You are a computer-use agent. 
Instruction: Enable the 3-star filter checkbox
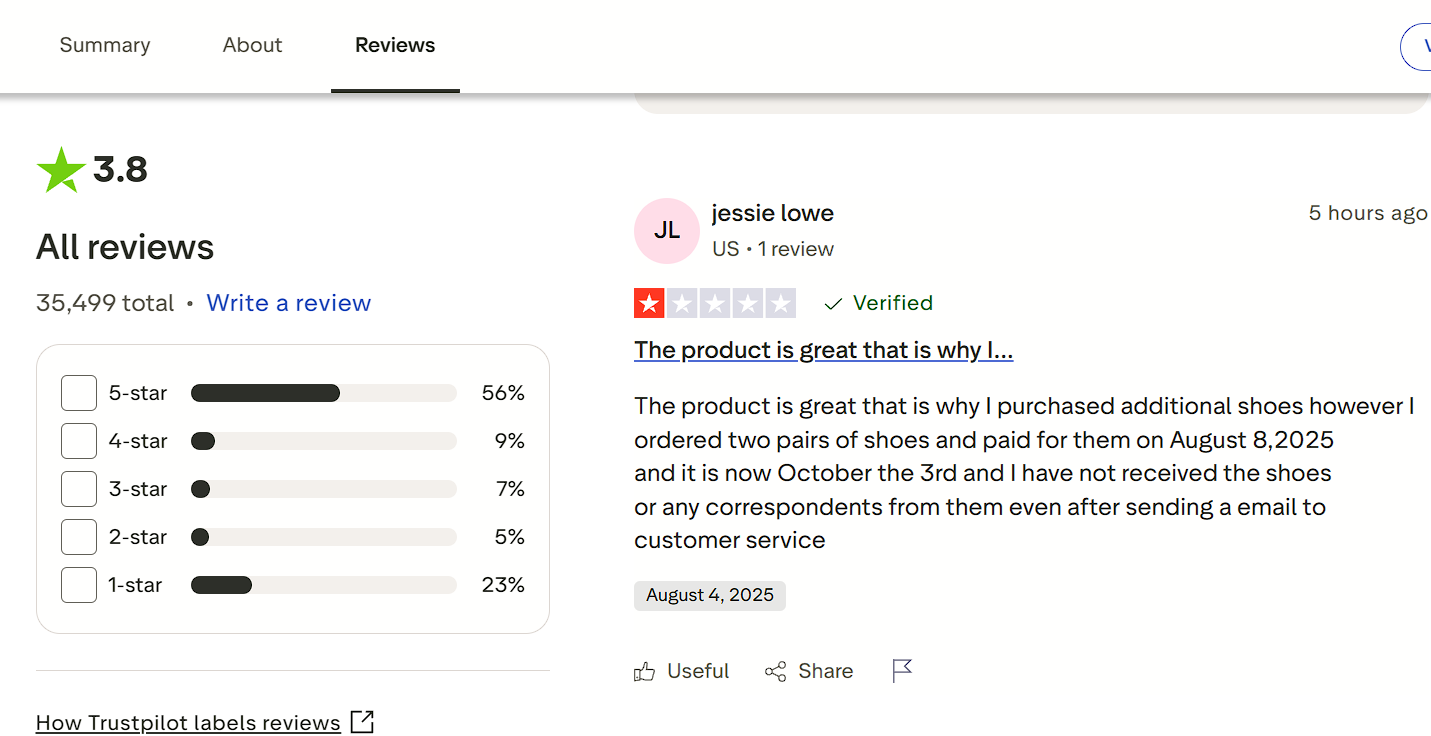79,489
